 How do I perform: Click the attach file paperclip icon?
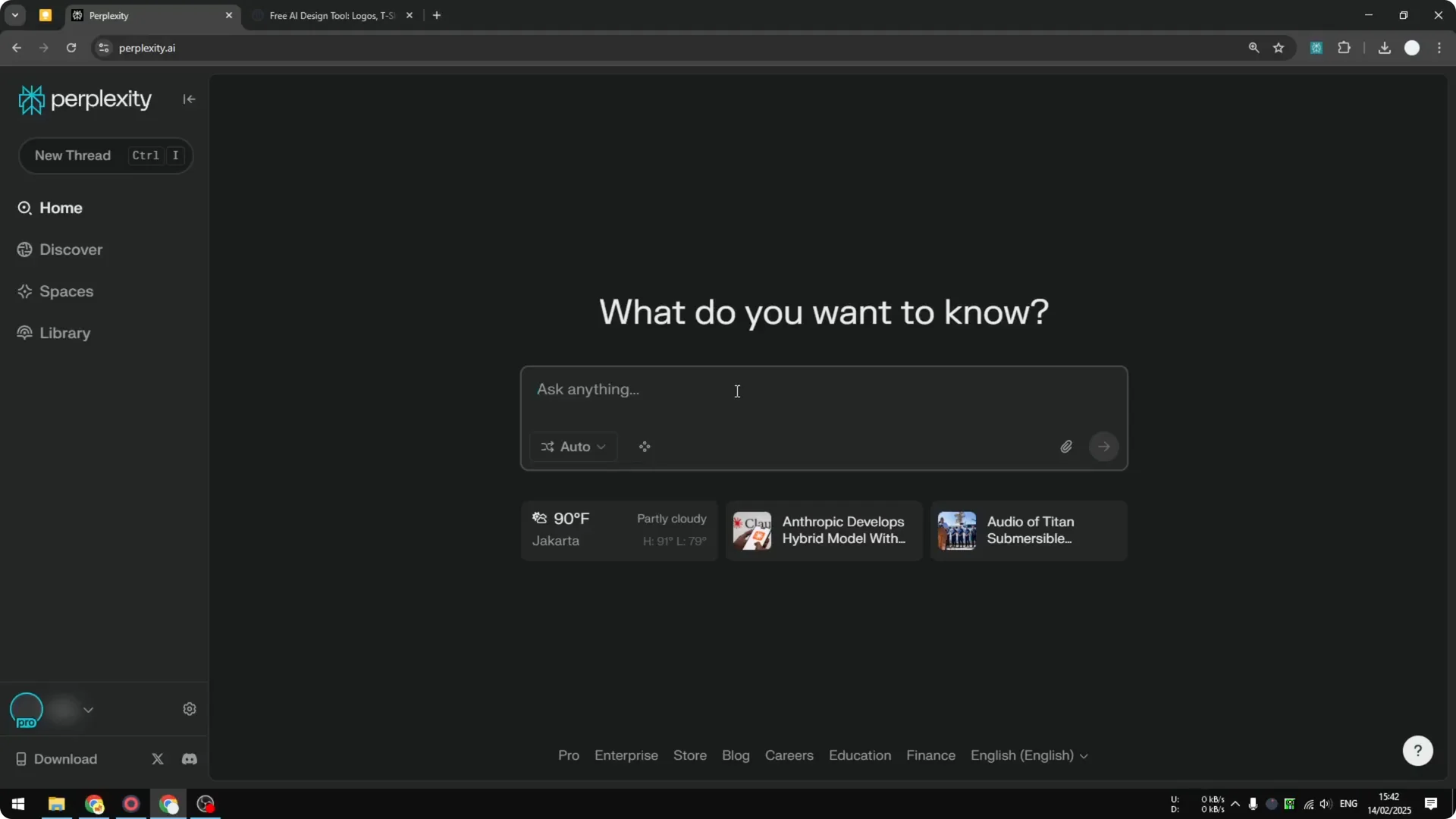[x=1066, y=447]
